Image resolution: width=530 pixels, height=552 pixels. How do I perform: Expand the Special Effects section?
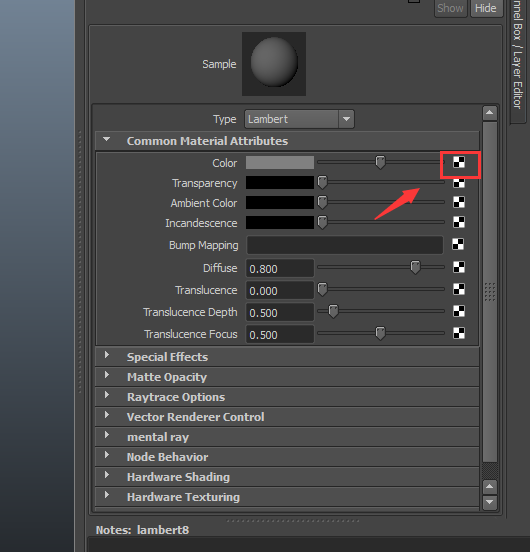(x=107, y=355)
